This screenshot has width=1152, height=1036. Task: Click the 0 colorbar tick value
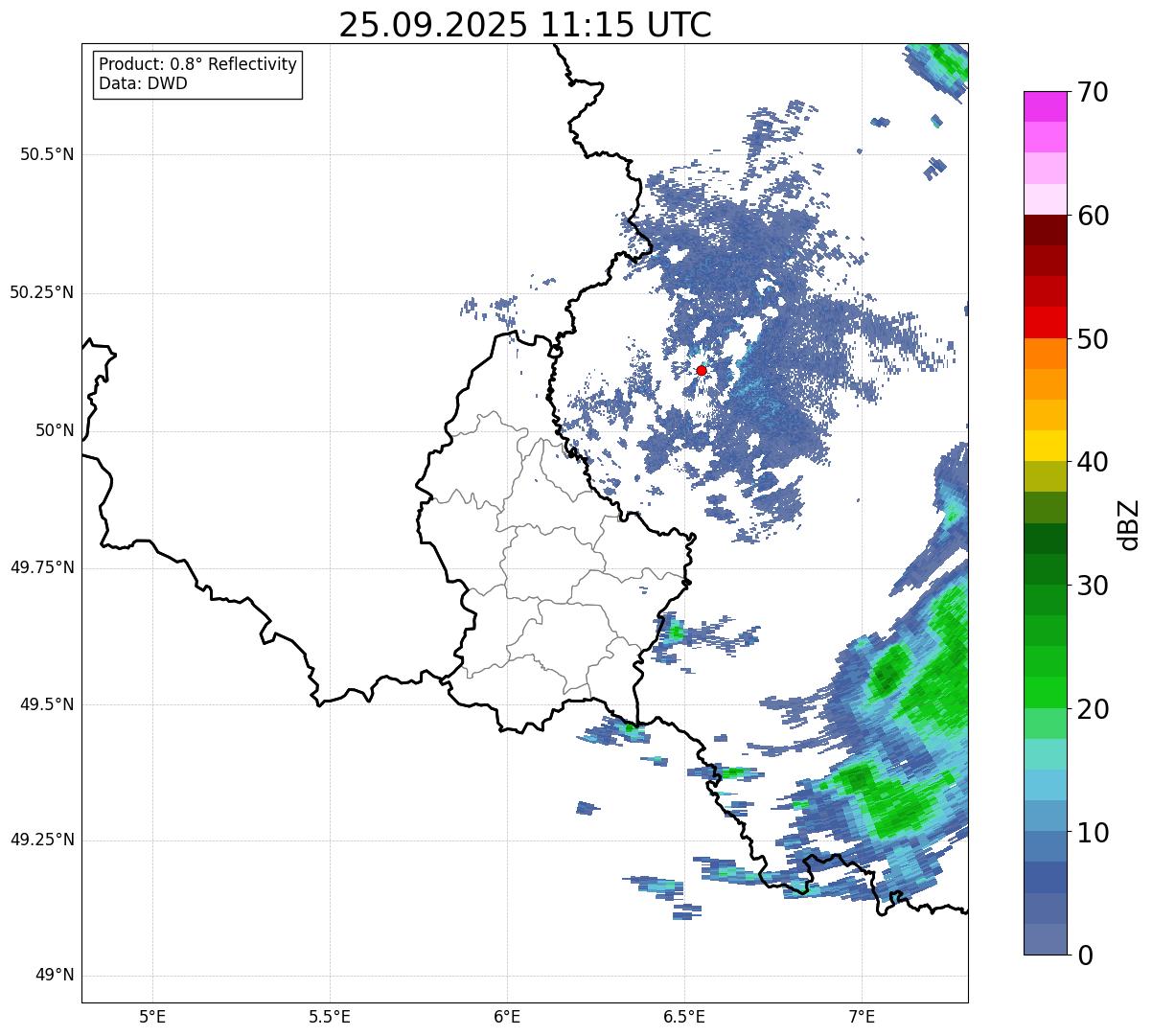pos(1084,955)
